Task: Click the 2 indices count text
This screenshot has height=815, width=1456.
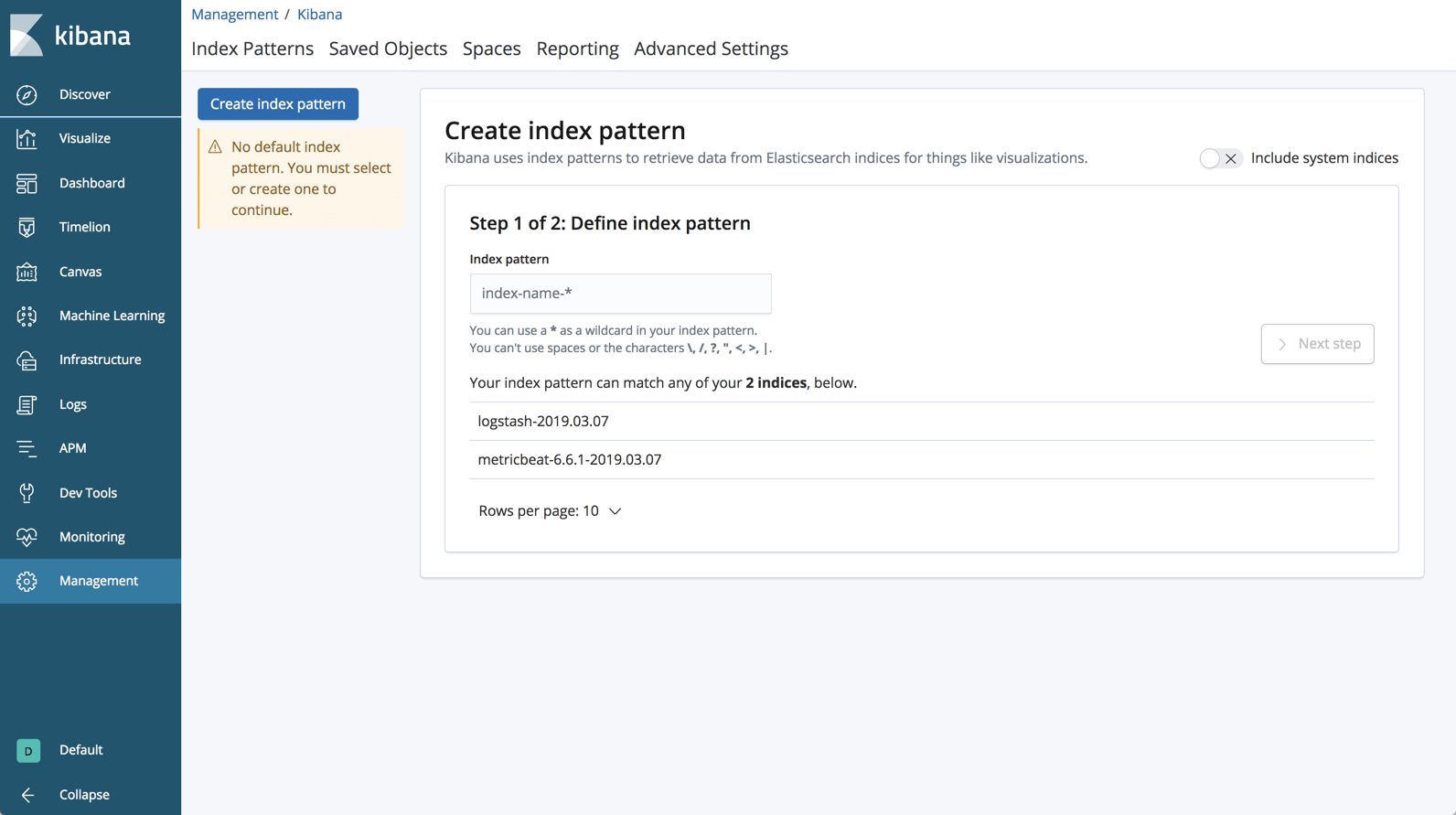Action: [x=776, y=383]
